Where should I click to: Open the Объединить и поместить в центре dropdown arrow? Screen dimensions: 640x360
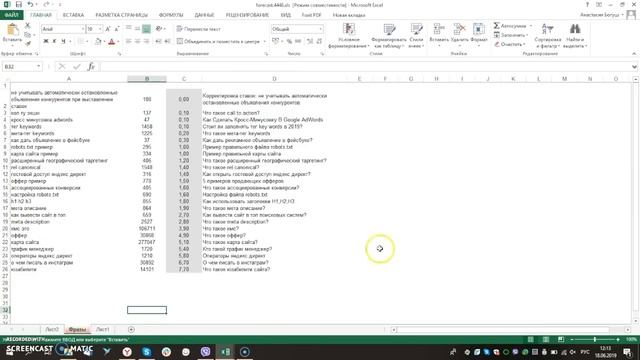[x=264, y=41]
